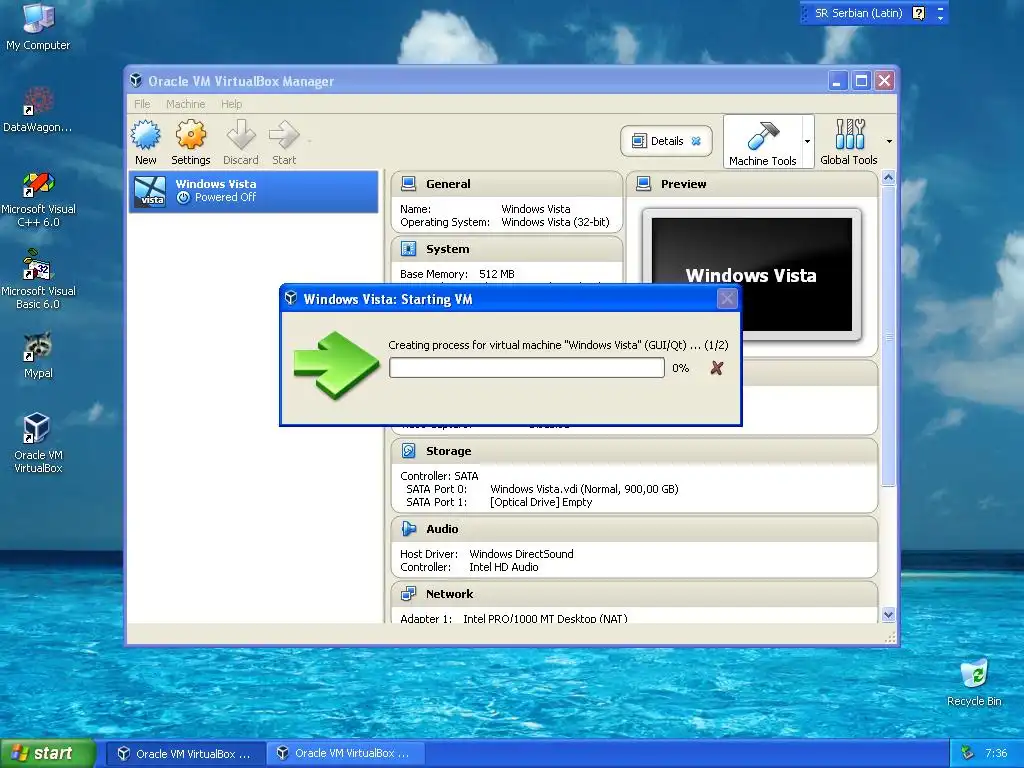Open Settings via the gear icon
This screenshot has width=1024, height=768.
pos(191,135)
